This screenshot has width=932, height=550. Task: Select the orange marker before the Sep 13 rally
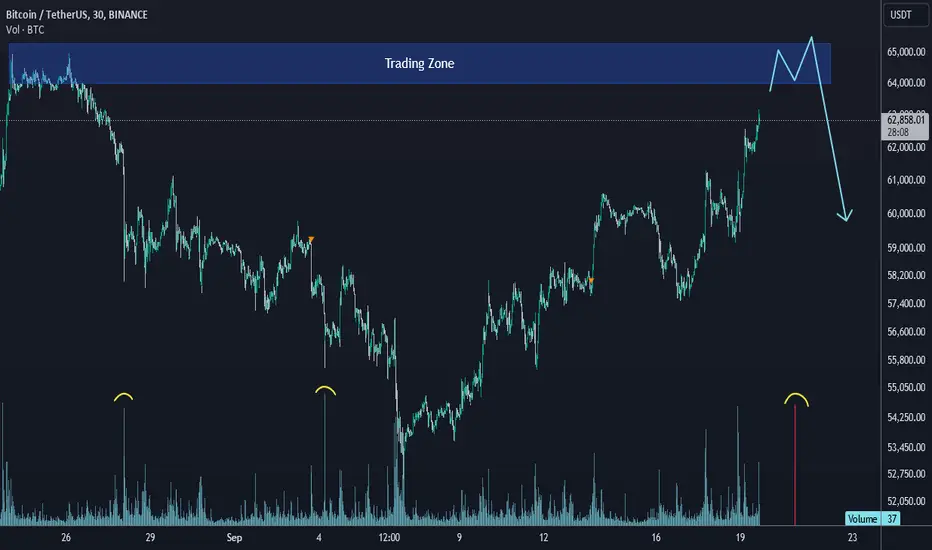[591, 280]
